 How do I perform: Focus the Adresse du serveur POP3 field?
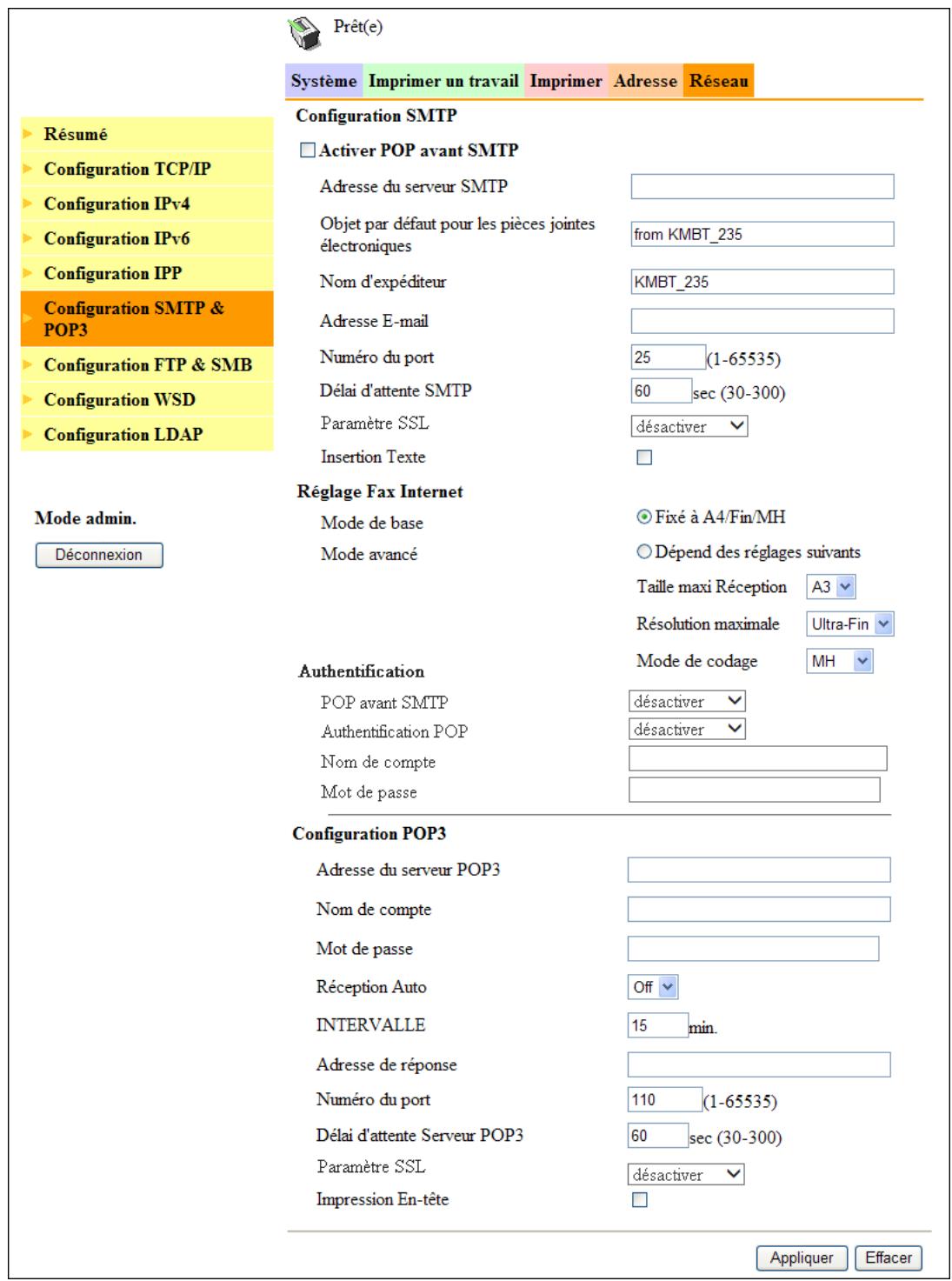pos(759,870)
